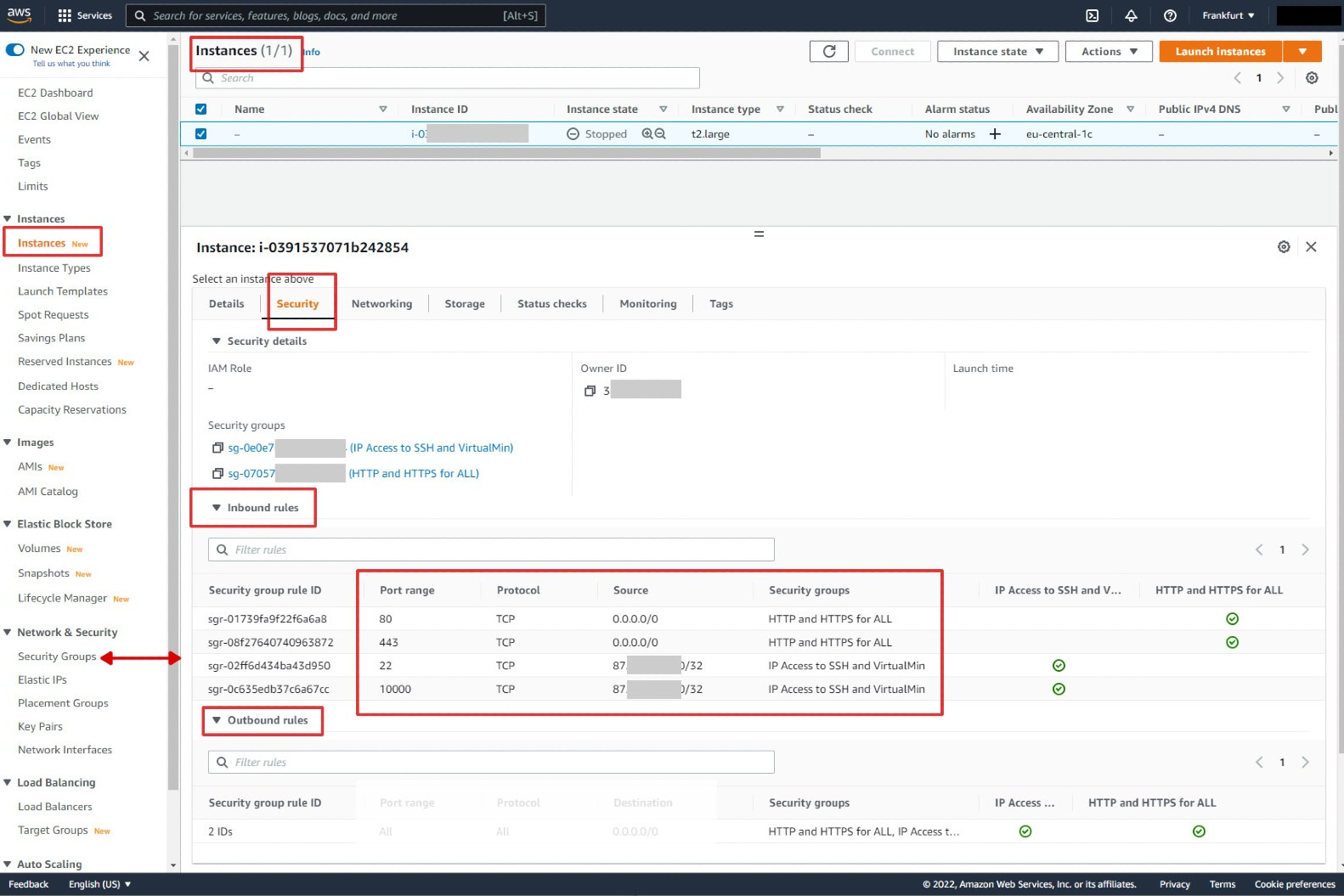Open the notifications bell
1344x896 pixels.
point(1131,15)
